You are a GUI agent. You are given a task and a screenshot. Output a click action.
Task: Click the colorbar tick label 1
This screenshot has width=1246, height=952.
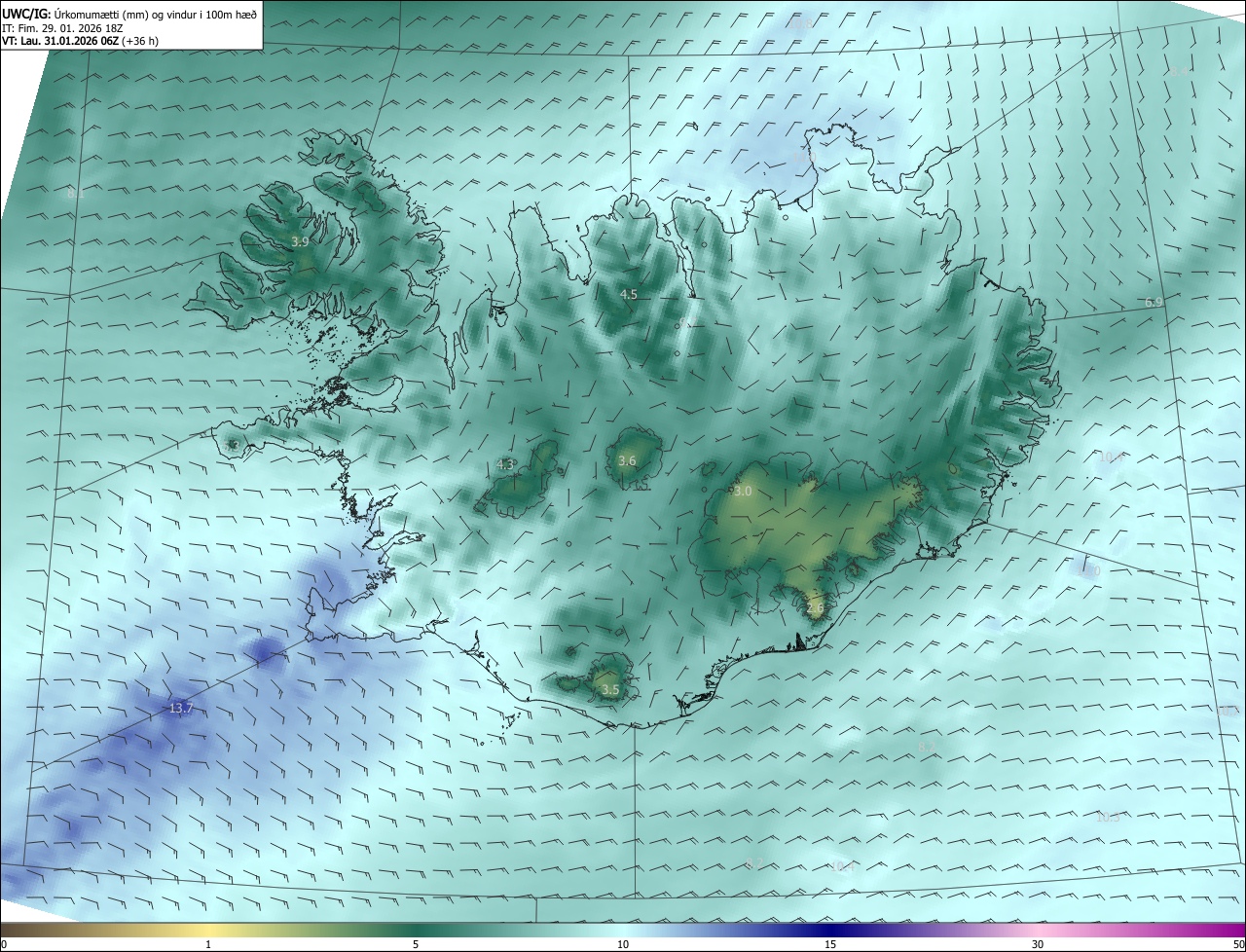[x=208, y=944]
